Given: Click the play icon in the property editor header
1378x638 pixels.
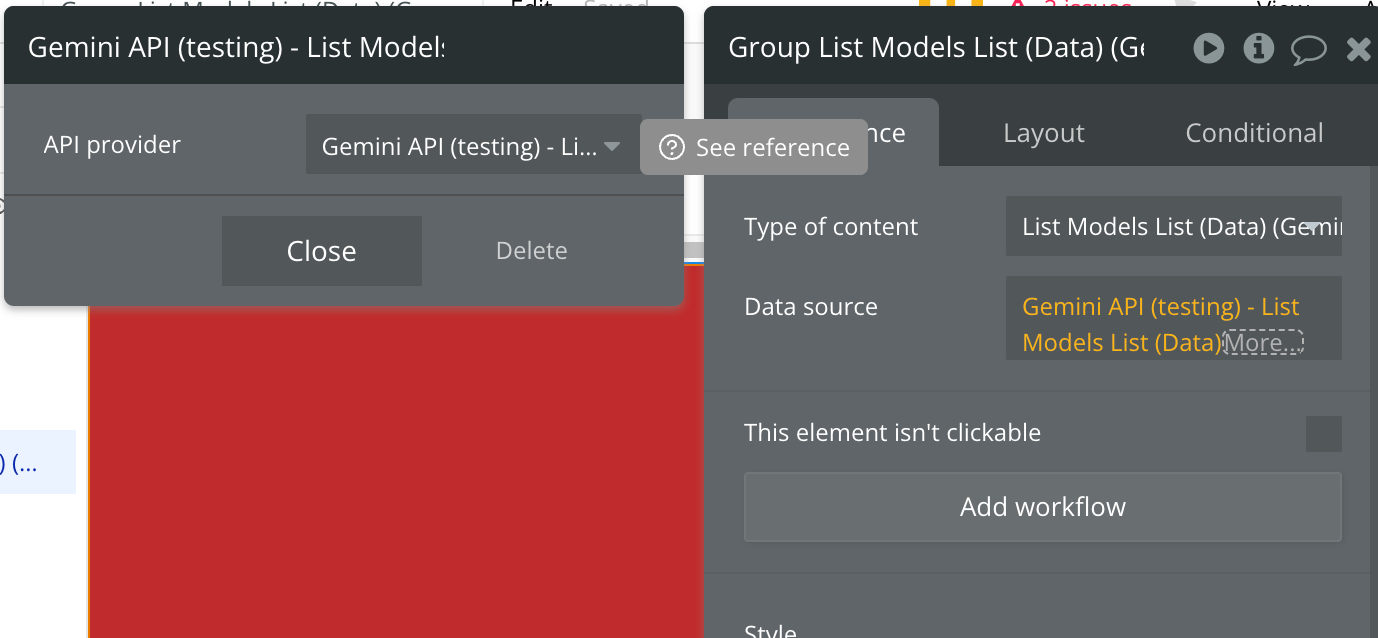Looking at the screenshot, I should click(1208, 48).
